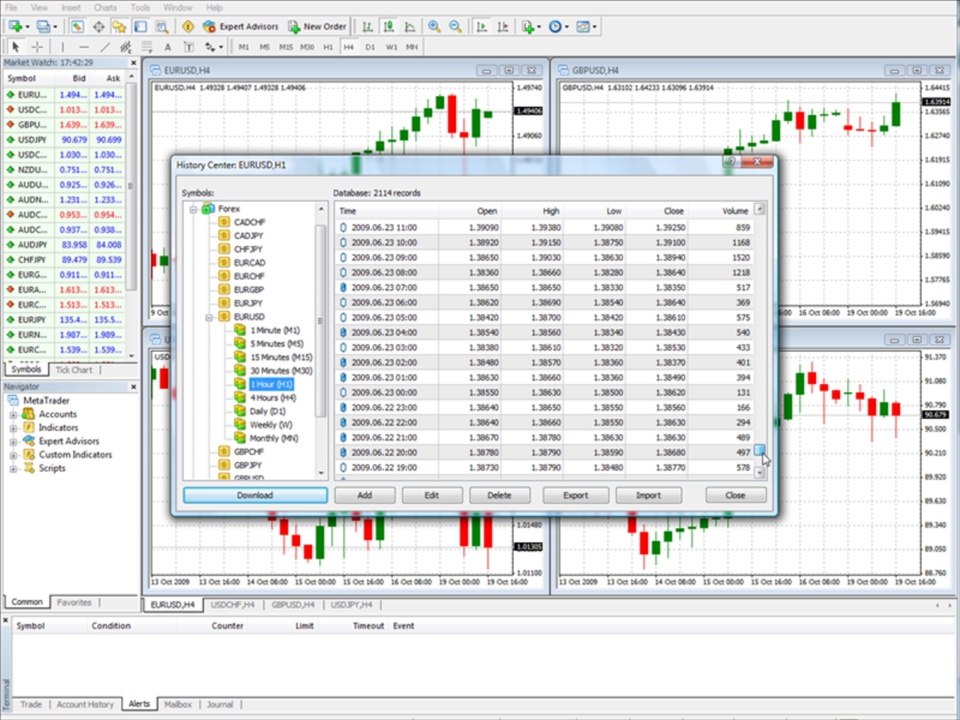Switch to line chart icon

410,26
